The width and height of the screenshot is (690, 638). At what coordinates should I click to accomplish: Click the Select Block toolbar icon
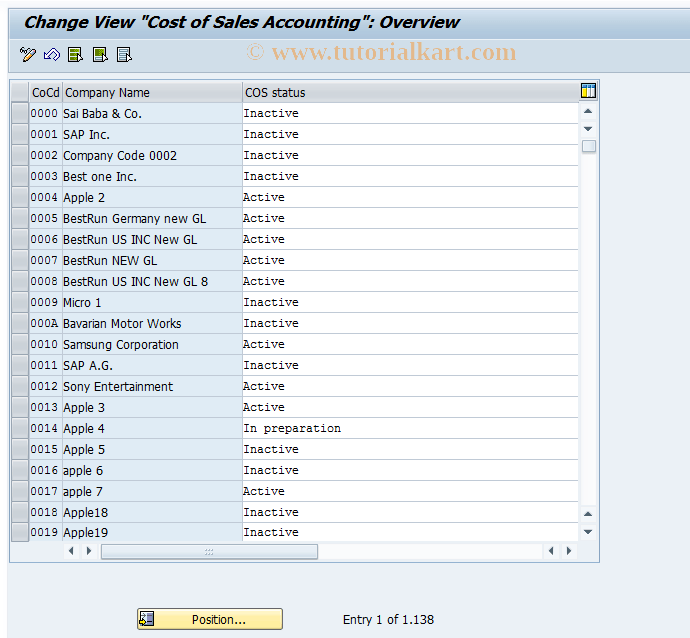pos(100,55)
